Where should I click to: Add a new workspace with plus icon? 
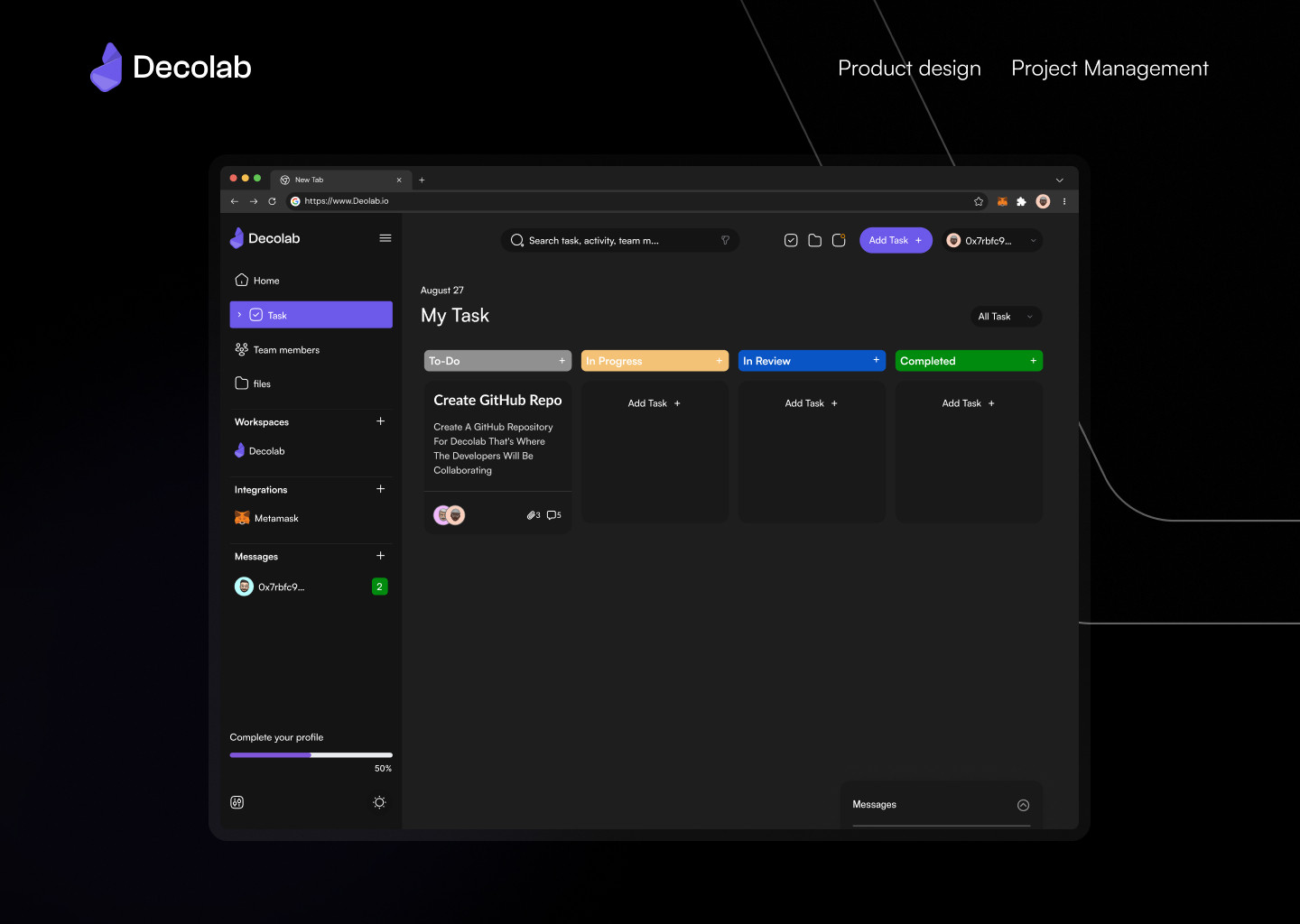380,421
